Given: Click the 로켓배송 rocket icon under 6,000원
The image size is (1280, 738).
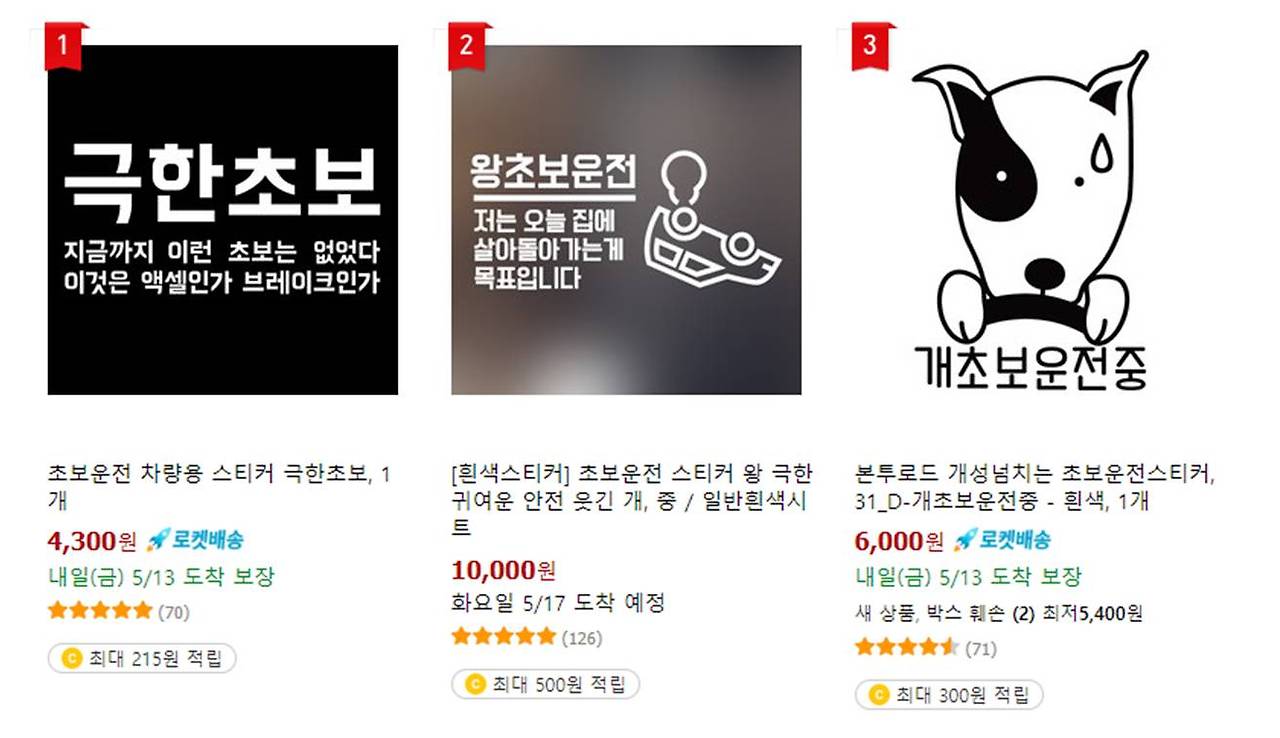Looking at the screenshot, I should [964, 541].
